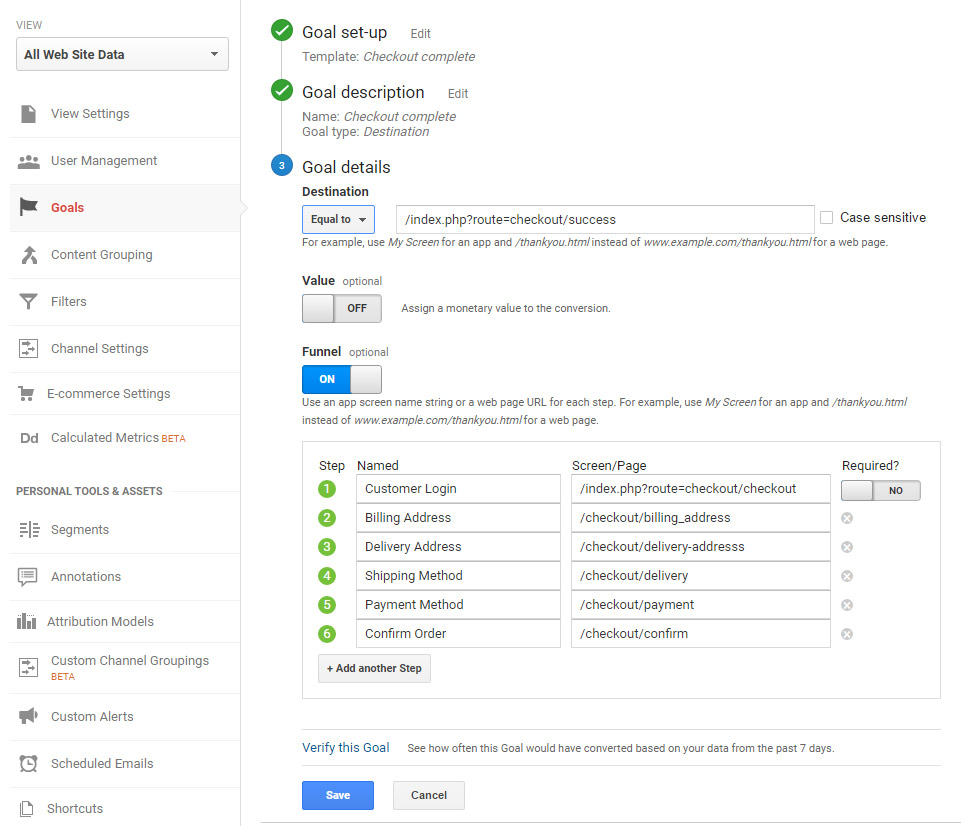This screenshot has width=961, height=826.
Task: Click the /checkout/confirm page field
Action: 701,634
